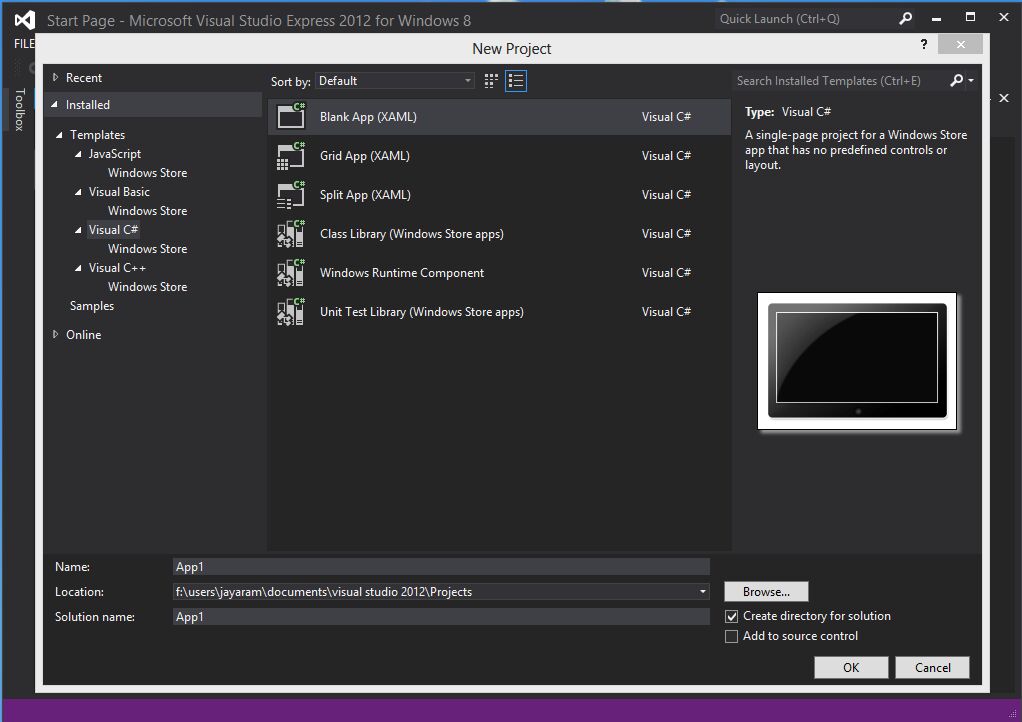Select Windows Store under JavaScript
Image resolution: width=1022 pixels, height=722 pixels.
147,173
